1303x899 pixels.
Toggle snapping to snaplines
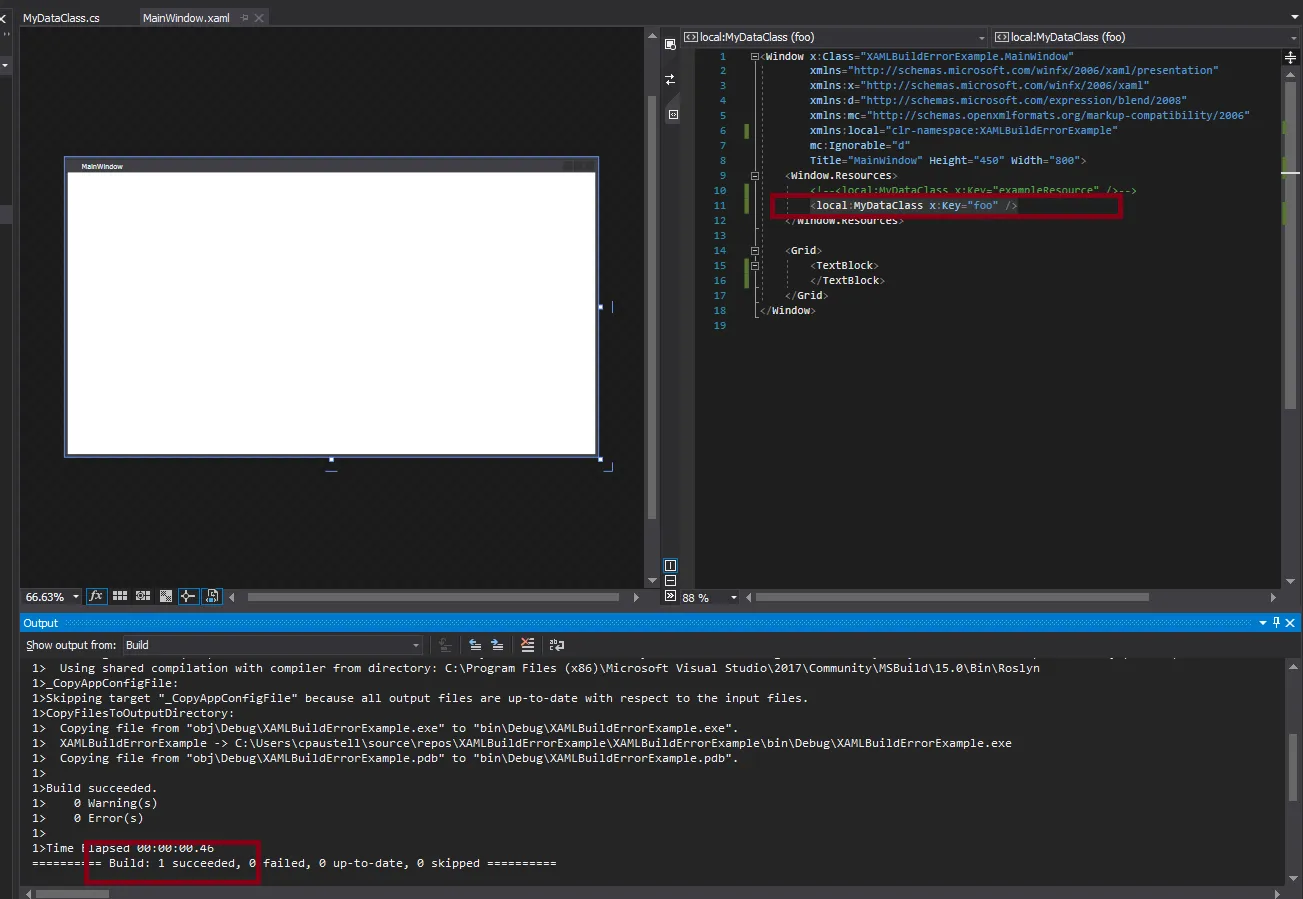click(x=188, y=596)
